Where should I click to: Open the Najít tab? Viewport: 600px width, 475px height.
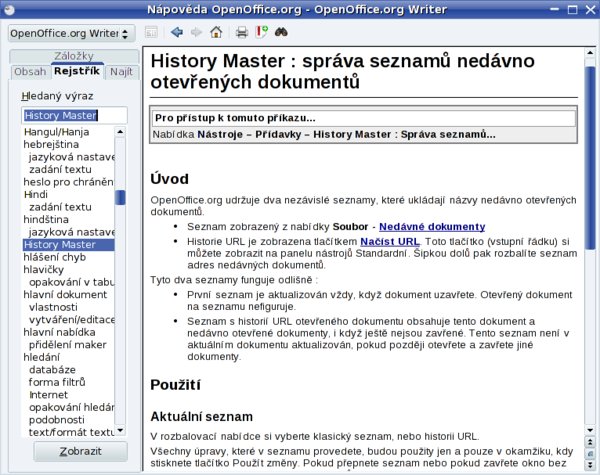point(121,72)
